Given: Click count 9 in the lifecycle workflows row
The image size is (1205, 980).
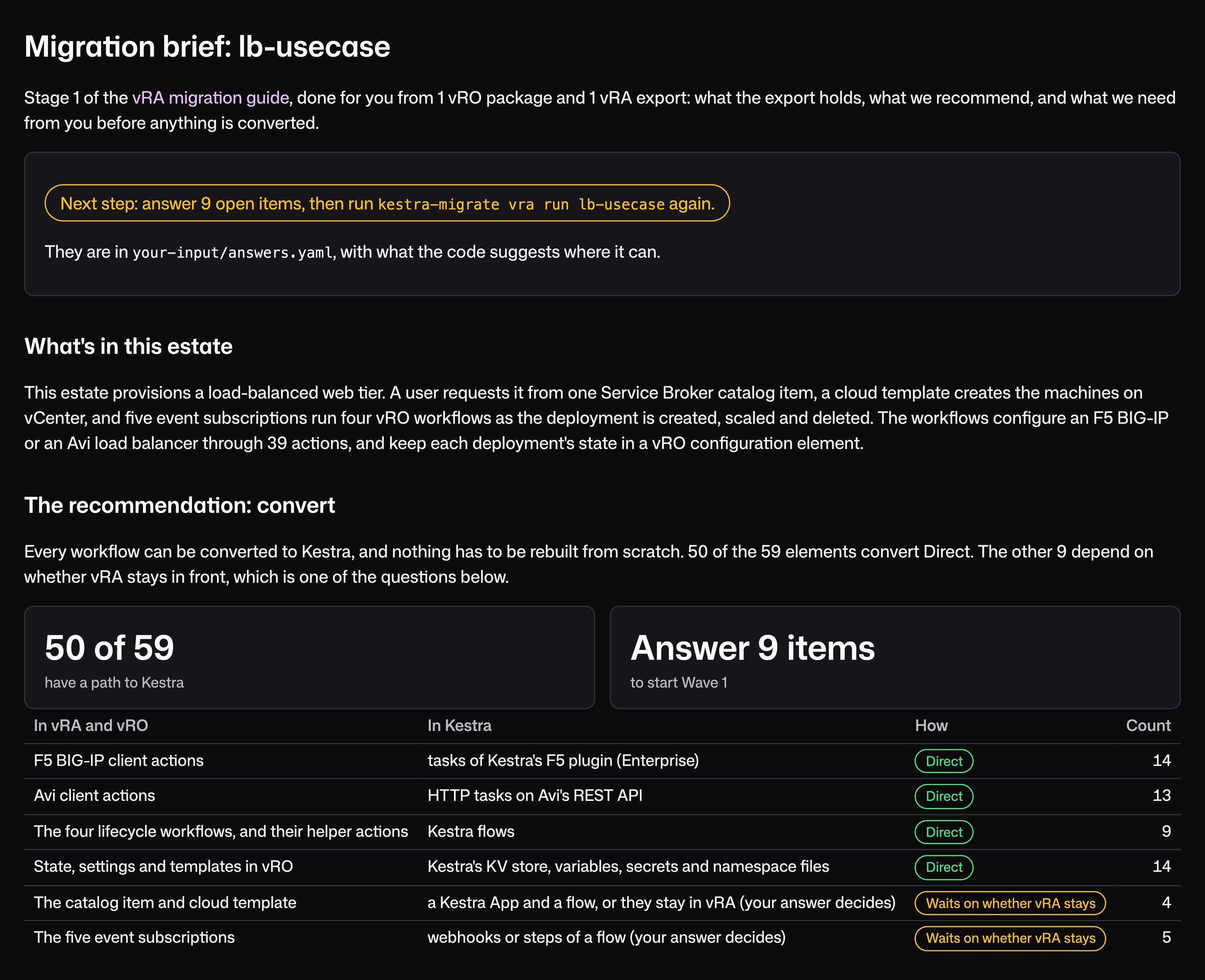Looking at the screenshot, I should pos(1166,831).
